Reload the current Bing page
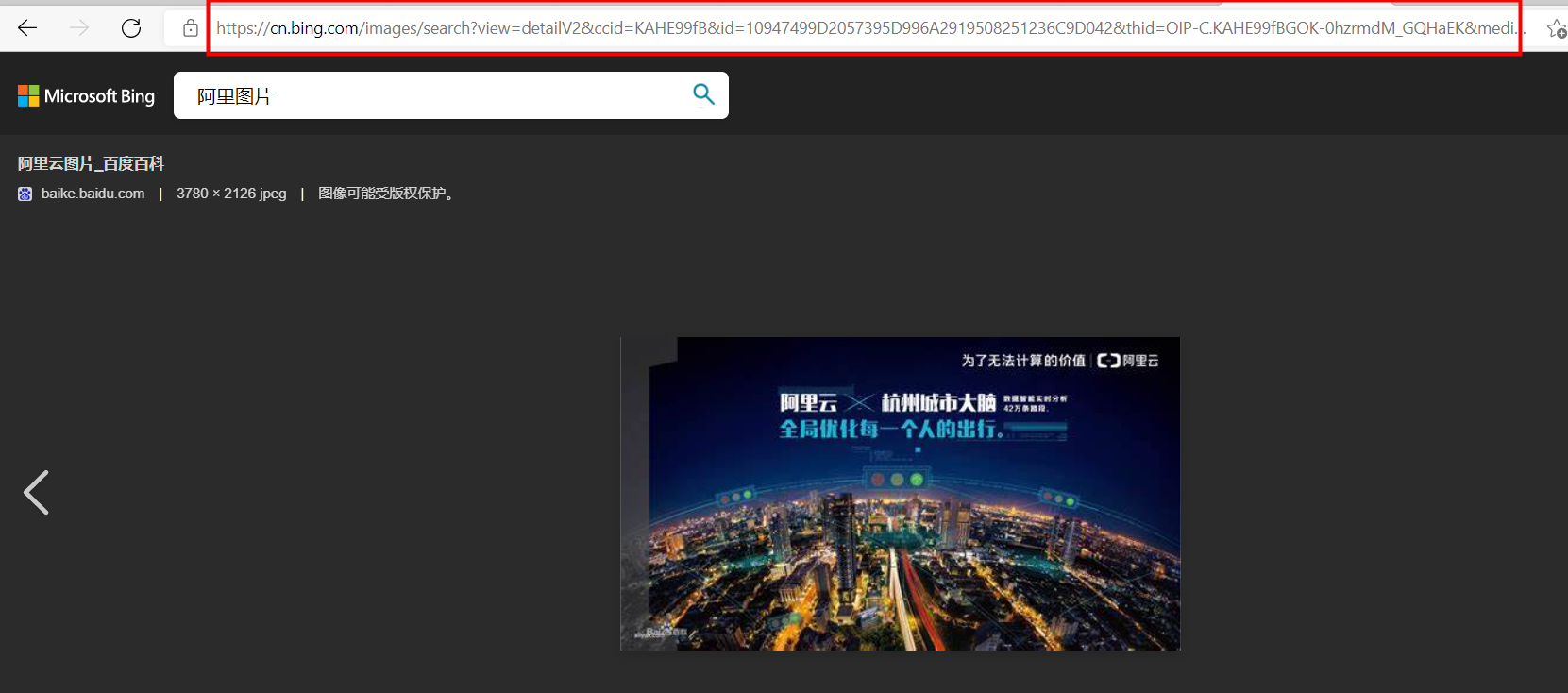The image size is (1568, 693). click(x=131, y=28)
